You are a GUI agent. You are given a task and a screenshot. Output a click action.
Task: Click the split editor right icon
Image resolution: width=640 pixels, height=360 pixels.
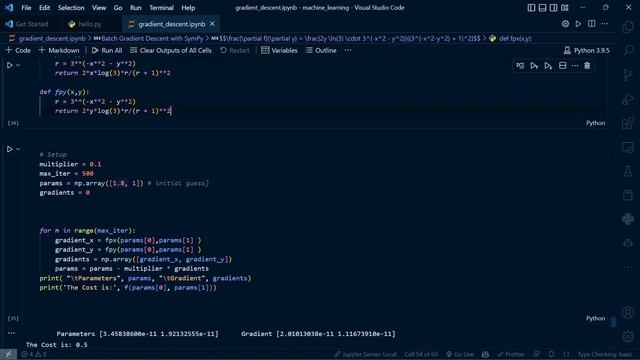(x=591, y=24)
